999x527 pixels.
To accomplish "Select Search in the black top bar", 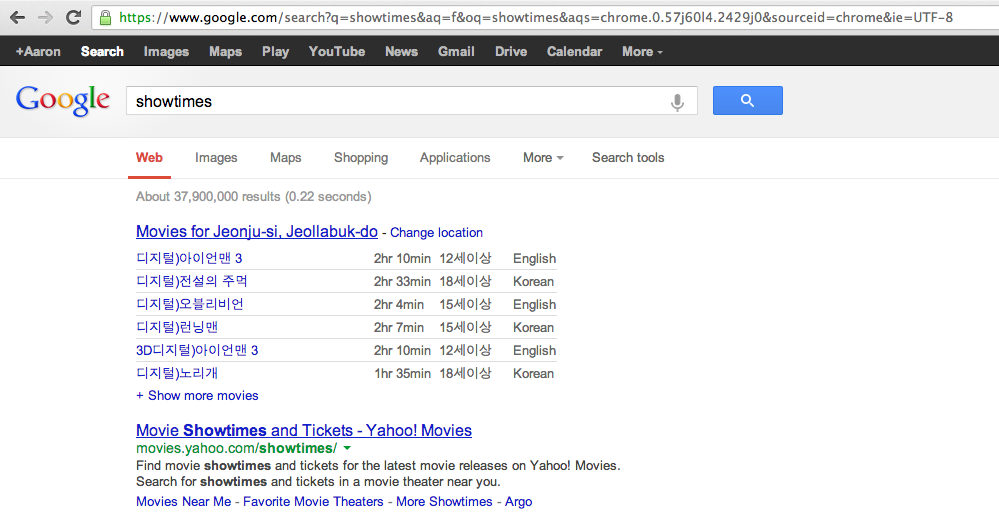I will point(102,52).
